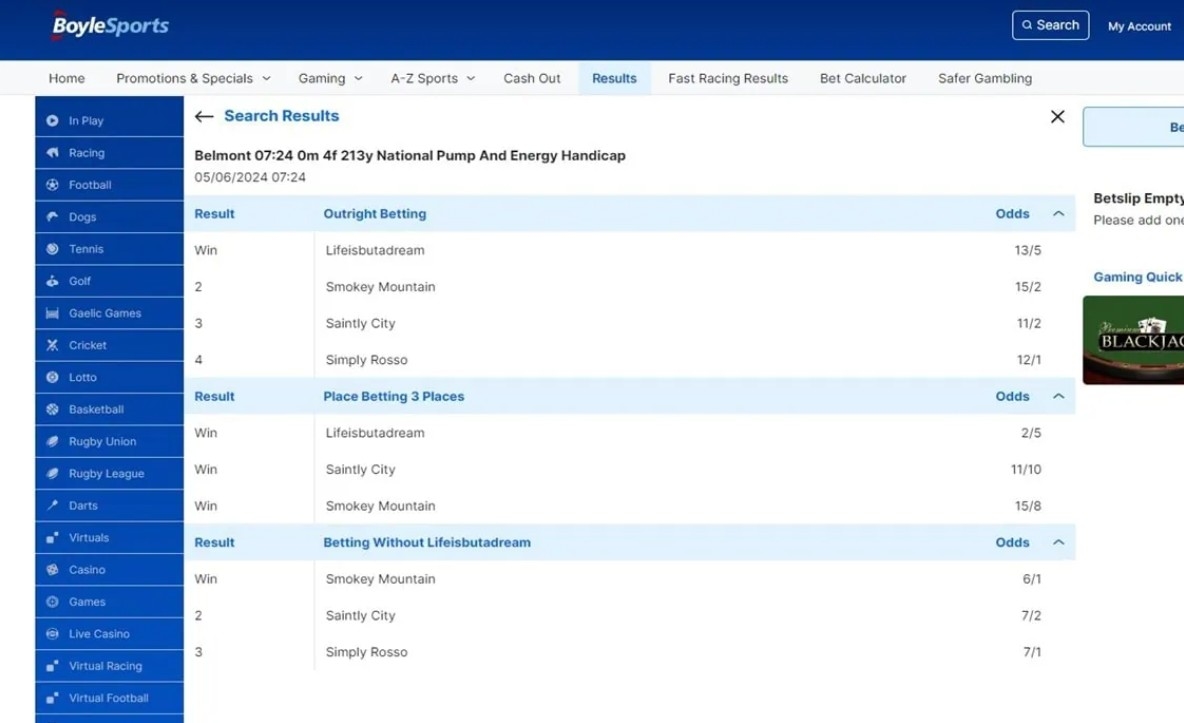Image resolution: width=1184 pixels, height=723 pixels.
Task: Open the Bet Calculator tab
Action: 863,79
